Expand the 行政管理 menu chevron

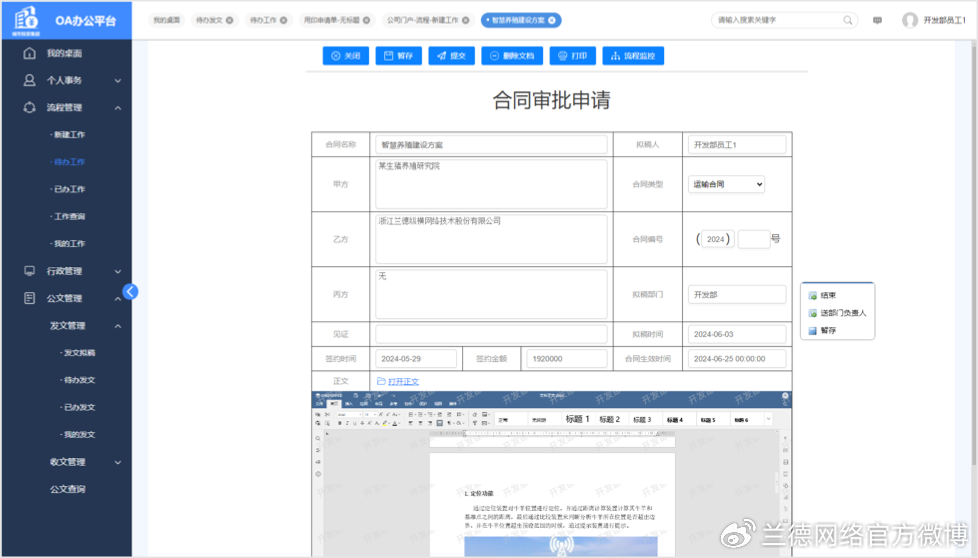(x=118, y=271)
